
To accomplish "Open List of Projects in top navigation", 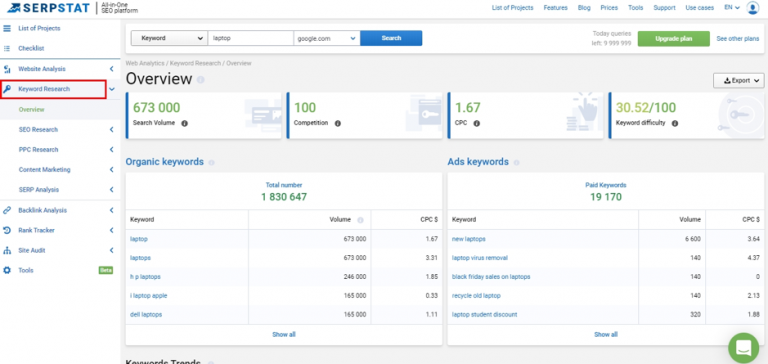I will coord(512,8).
